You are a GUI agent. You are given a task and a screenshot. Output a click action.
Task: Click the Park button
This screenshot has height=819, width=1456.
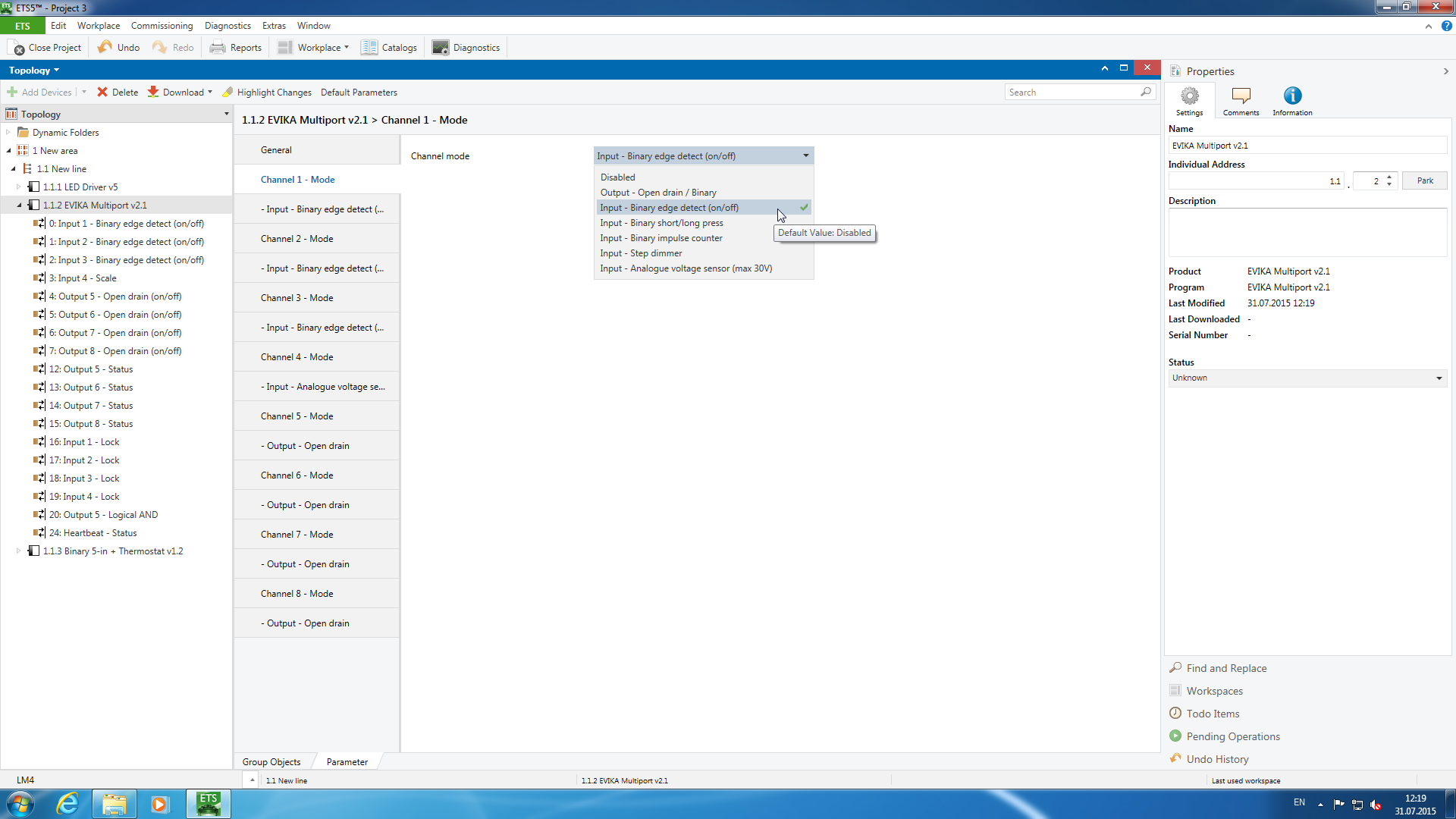tap(1424, 180)
